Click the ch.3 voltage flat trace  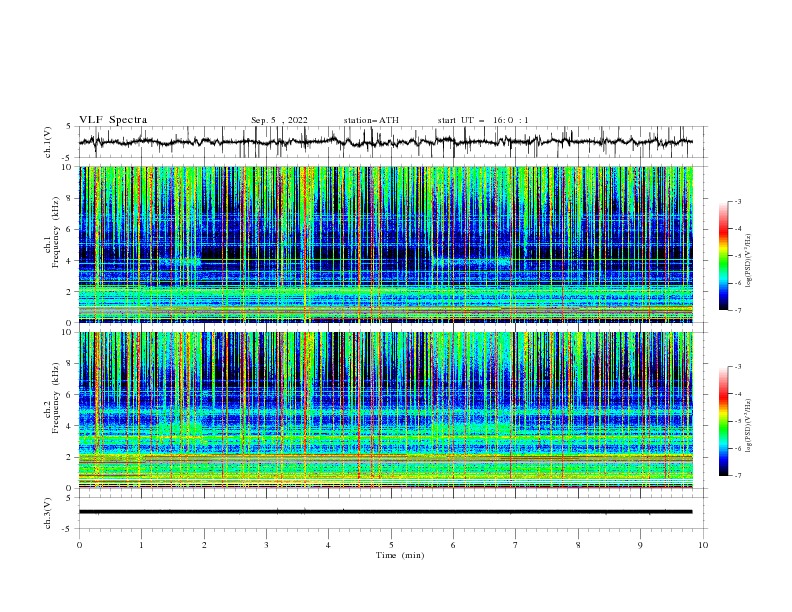point(386,512)
